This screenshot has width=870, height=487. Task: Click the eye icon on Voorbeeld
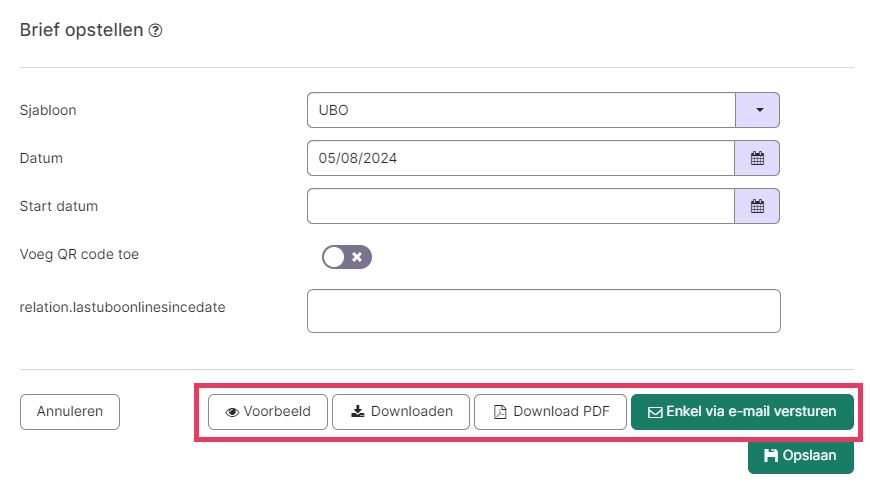[x=232, y=411]
